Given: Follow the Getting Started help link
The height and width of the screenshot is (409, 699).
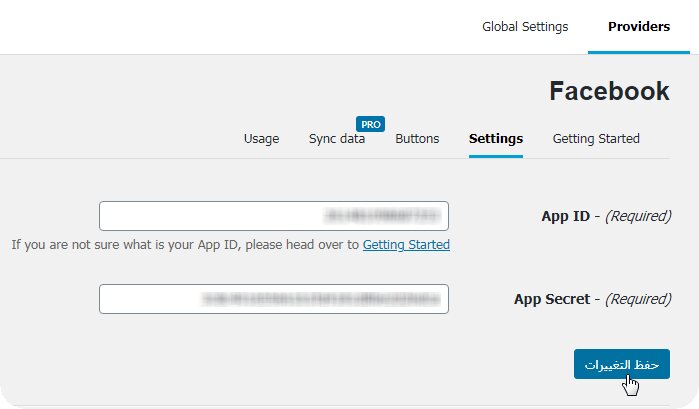Looking at the screenshot, I should coord(406,245).
